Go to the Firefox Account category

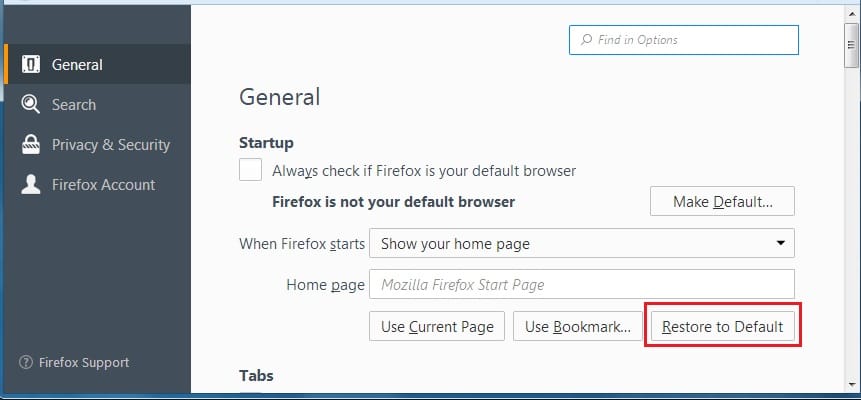pos(103,184)
